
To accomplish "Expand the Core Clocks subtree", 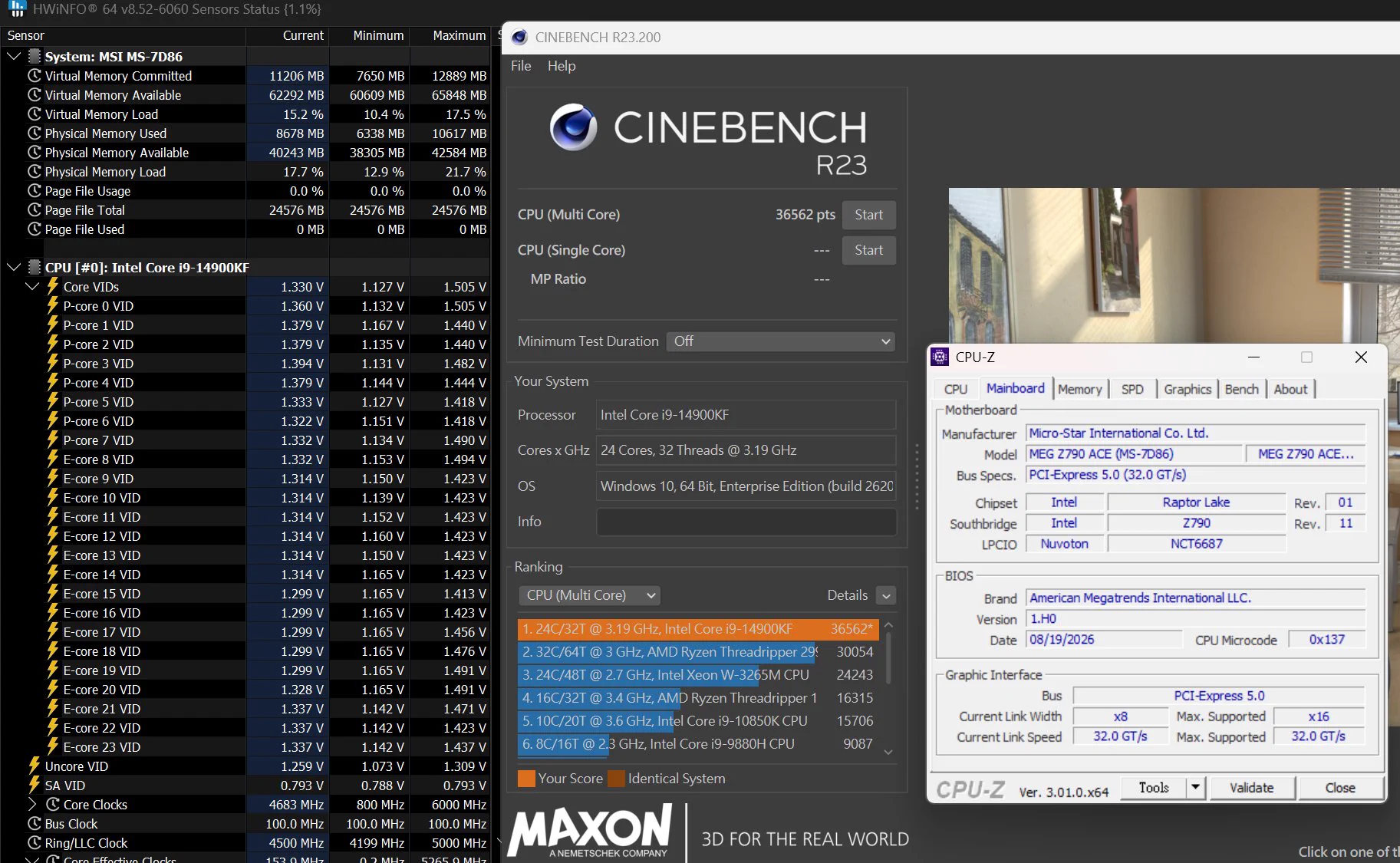I will [32, 804].
